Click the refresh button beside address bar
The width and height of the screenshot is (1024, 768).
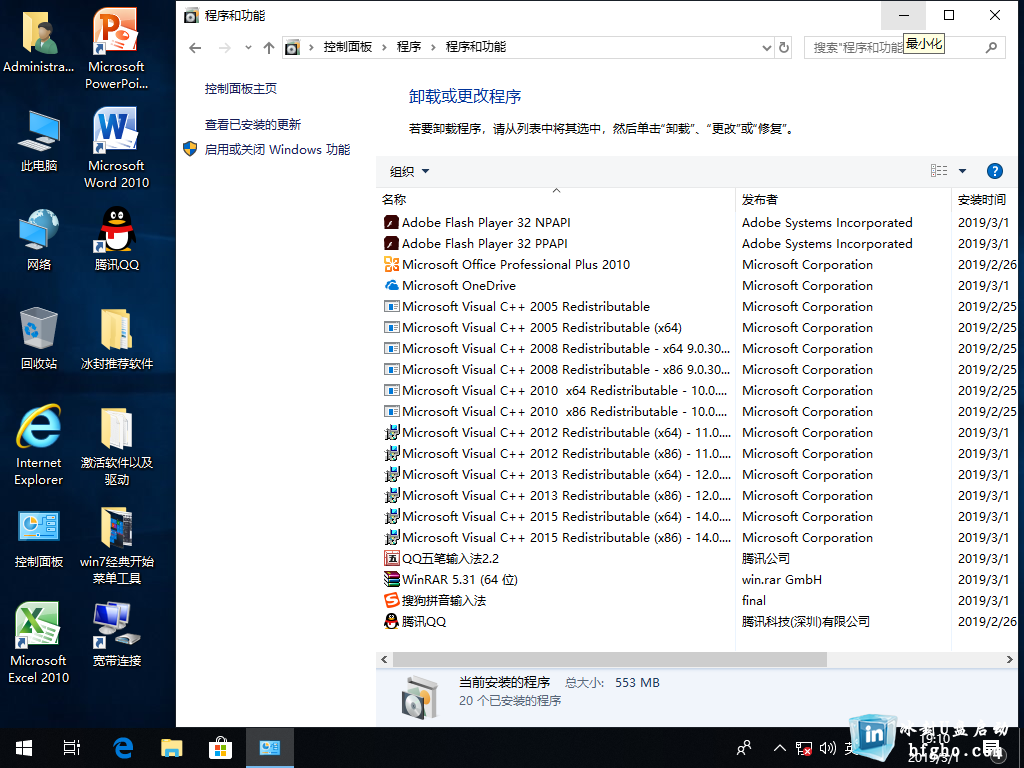tap(784, 47)
